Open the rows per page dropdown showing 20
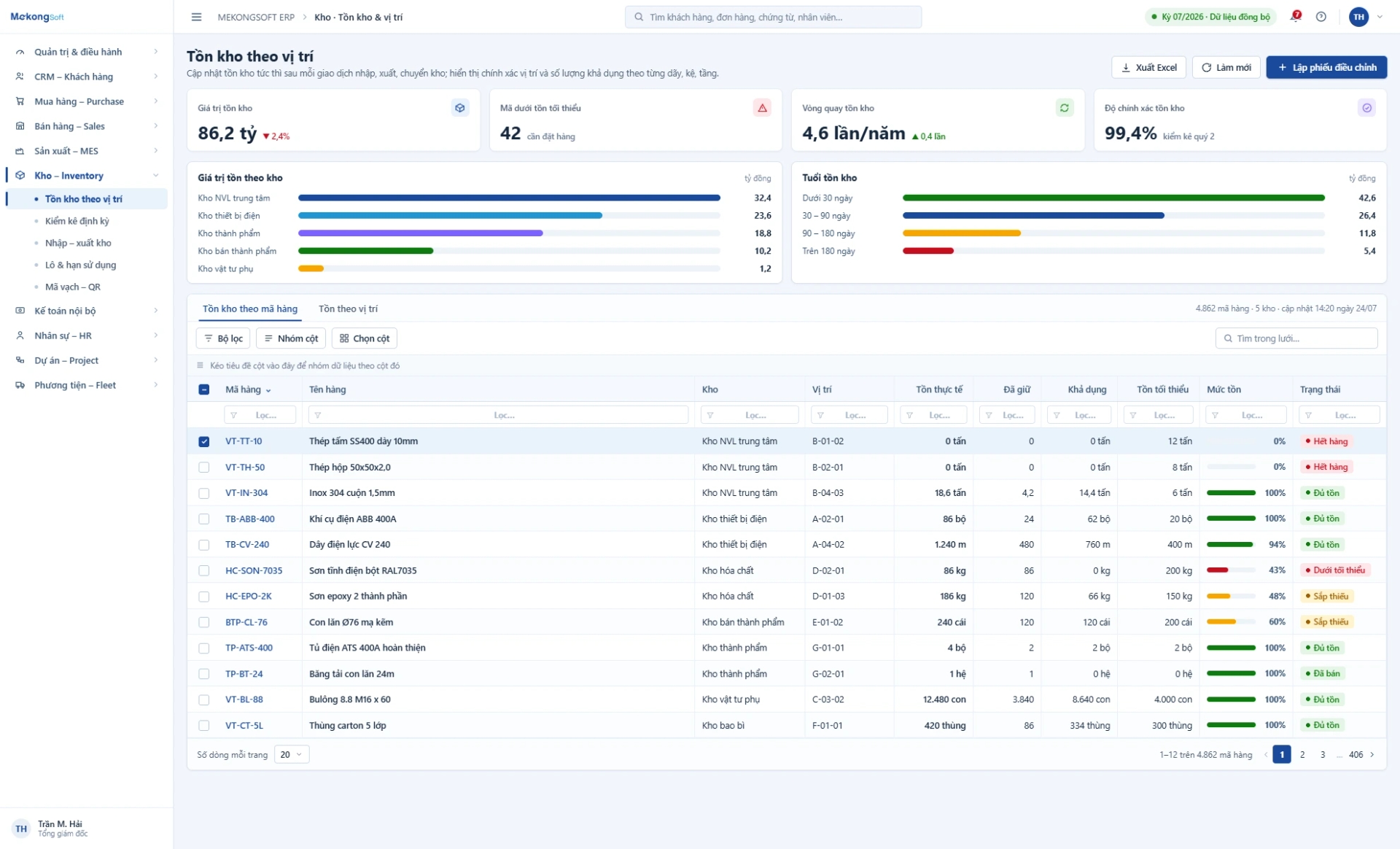This screenshot has width=1400, height=849. click(292, 754)
